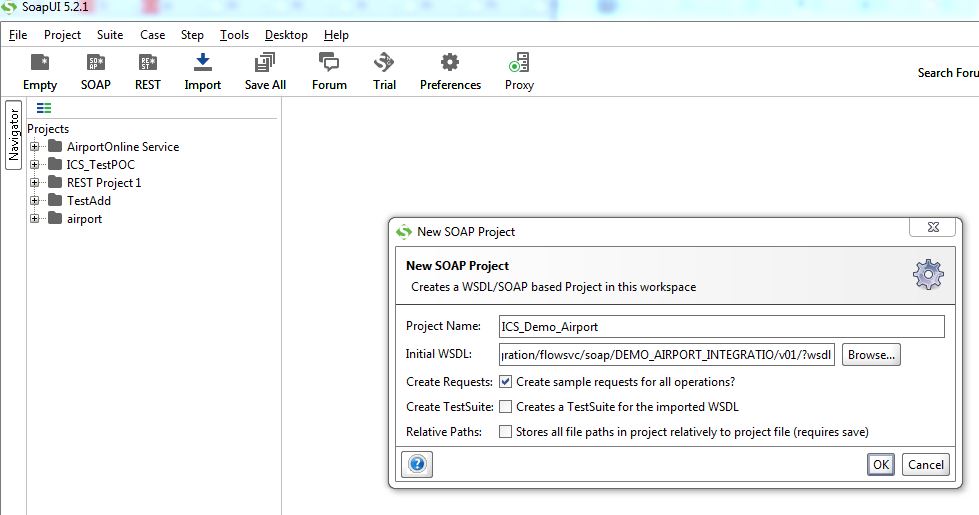Enable Create TestSuite checkbox
Image resolution: width=979 pixels, height=515 pixels.
click(506, 406)
